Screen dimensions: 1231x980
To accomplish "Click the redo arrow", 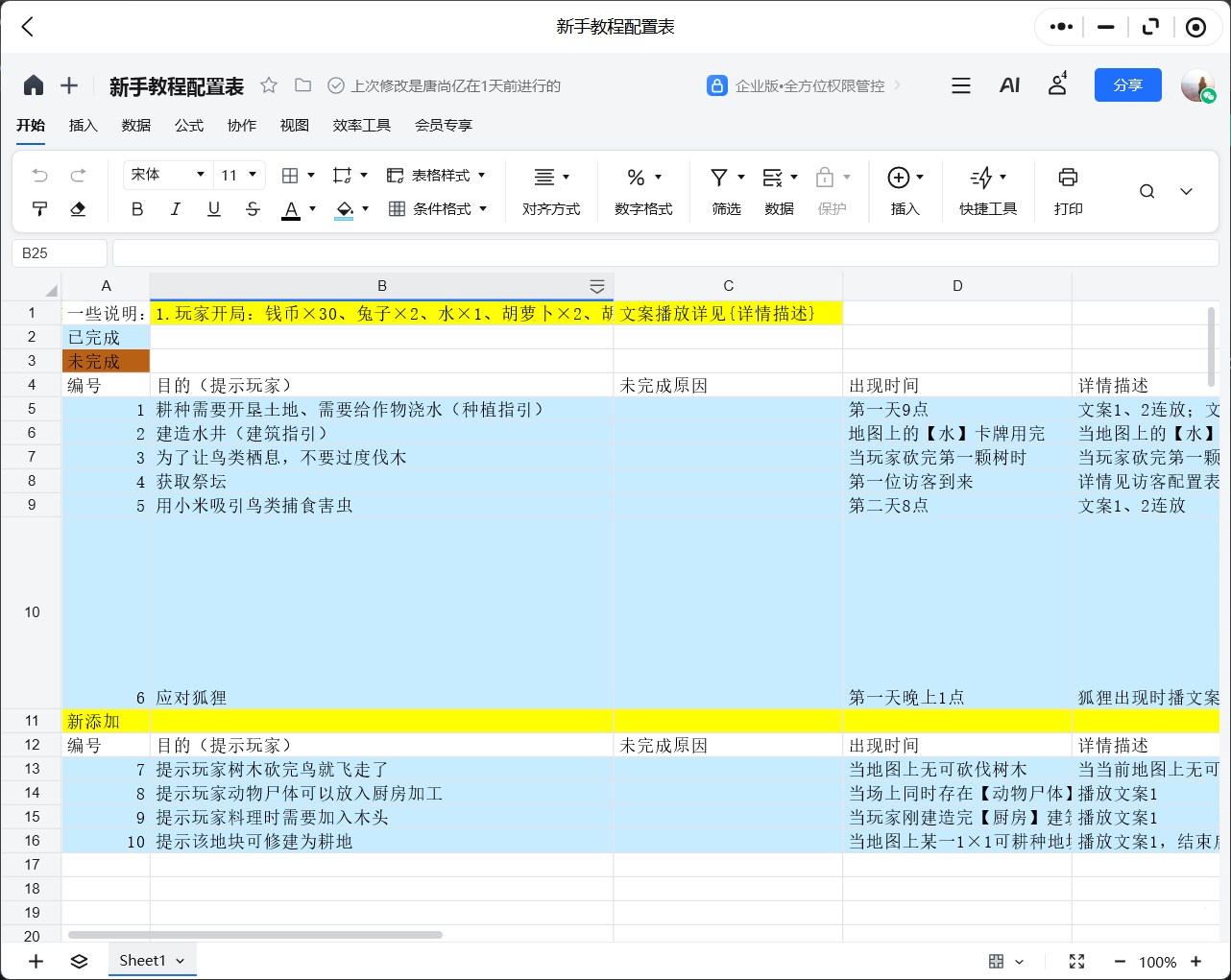I will click(x=78, y=175).
